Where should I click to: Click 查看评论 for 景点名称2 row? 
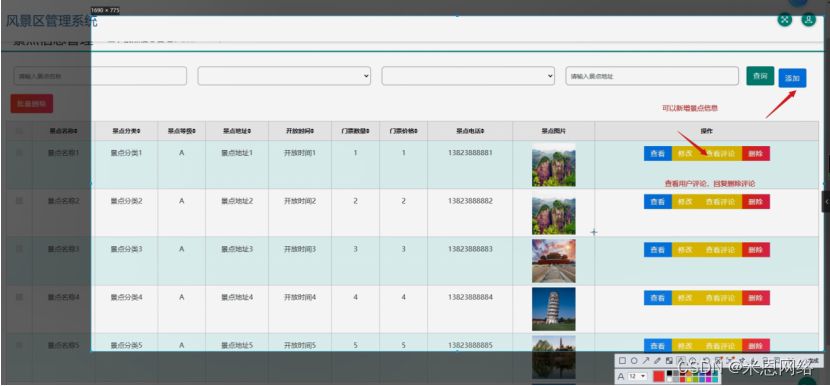tap(720, 202)
